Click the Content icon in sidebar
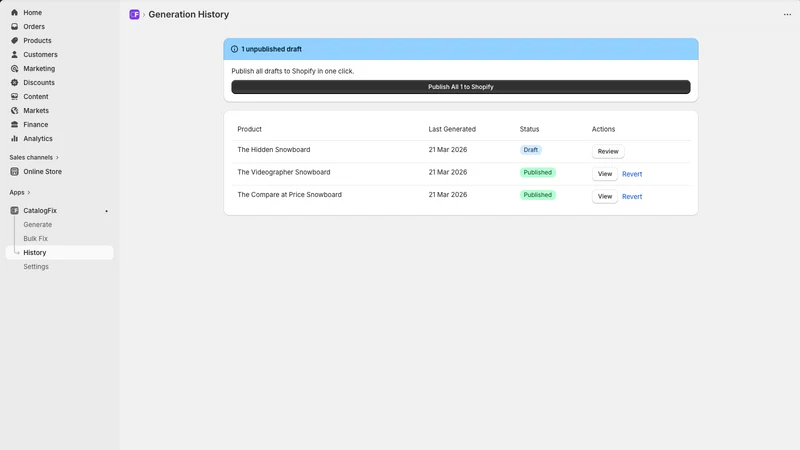The height and width of the screenshot is (450, 800). point(14,96)
